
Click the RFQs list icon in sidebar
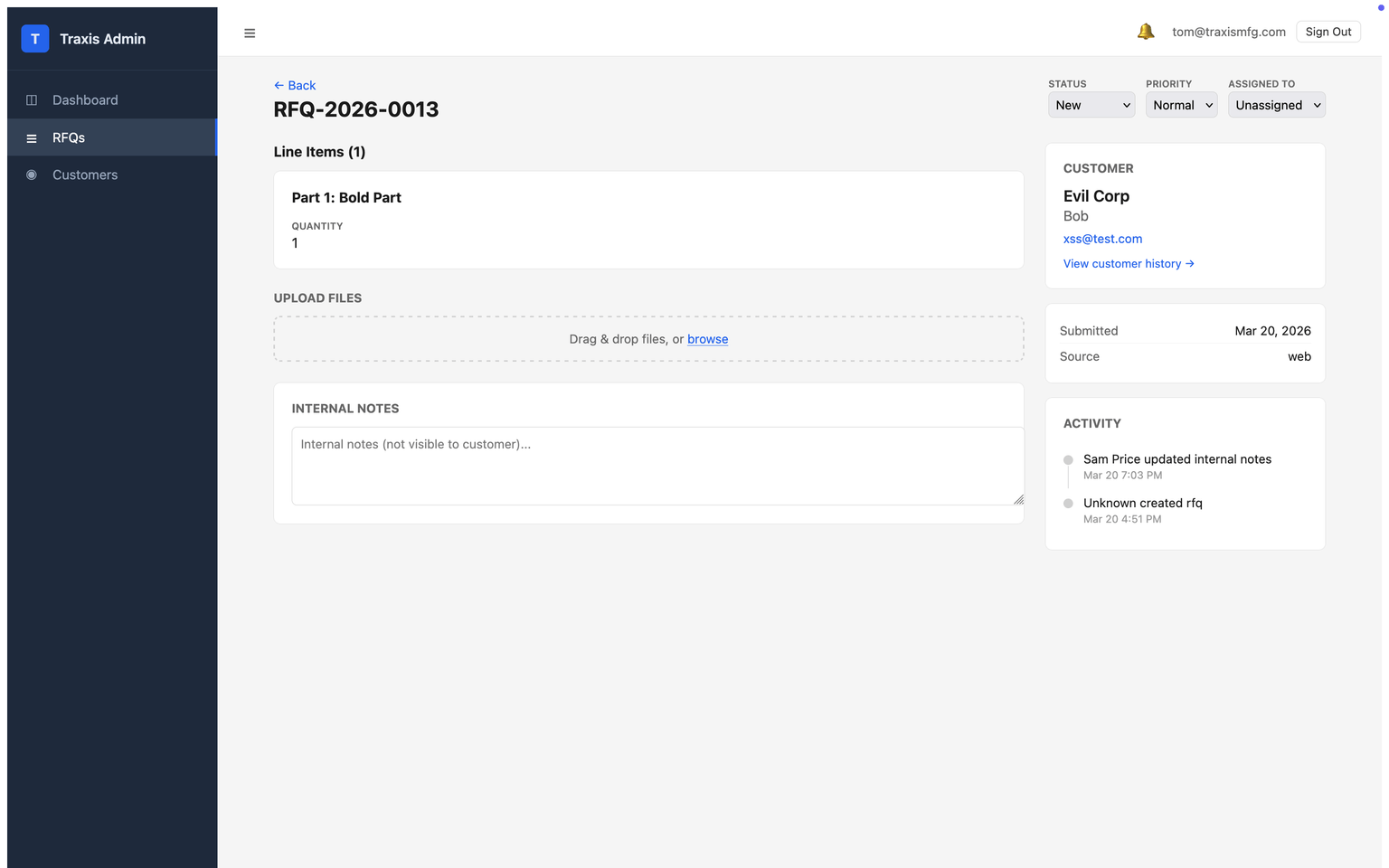point(32,138)
